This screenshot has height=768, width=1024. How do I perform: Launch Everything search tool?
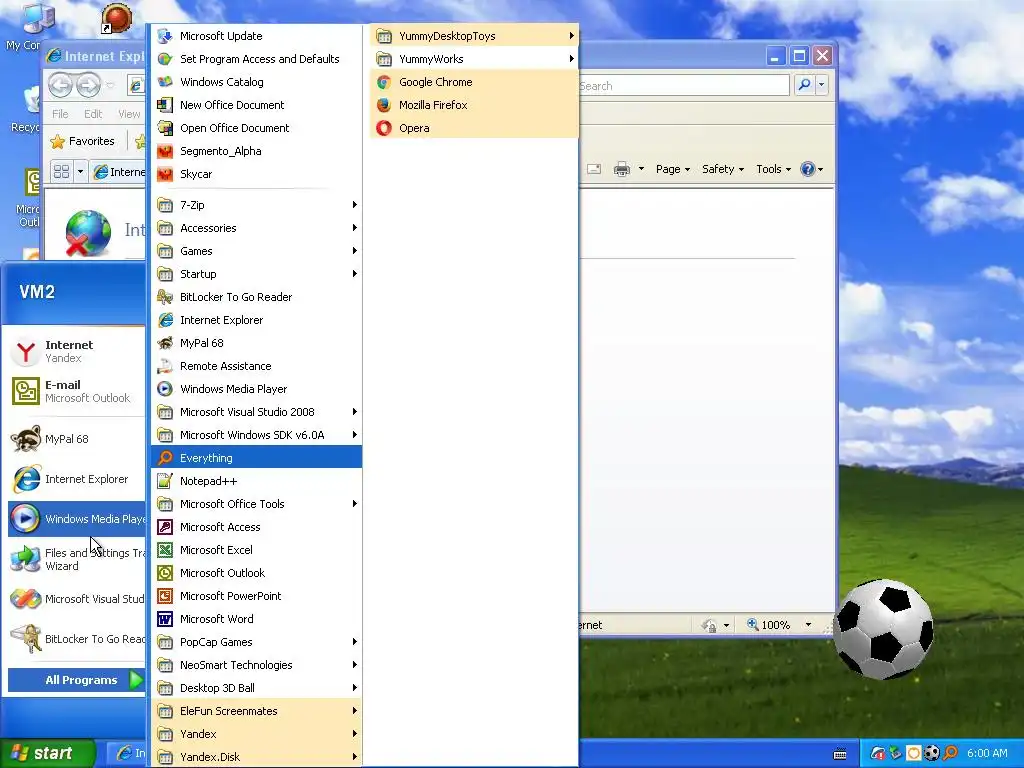pyautogui.click(x=256, y=458)
